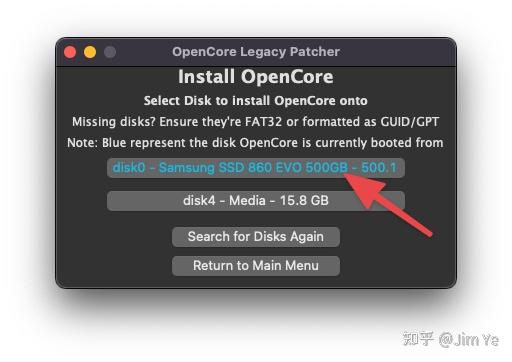Viewport: 512px width, 362px height.
Task: Click the 15.8 GB size on disk4 button
Action: pyautogui.click(x=304, y=201)
